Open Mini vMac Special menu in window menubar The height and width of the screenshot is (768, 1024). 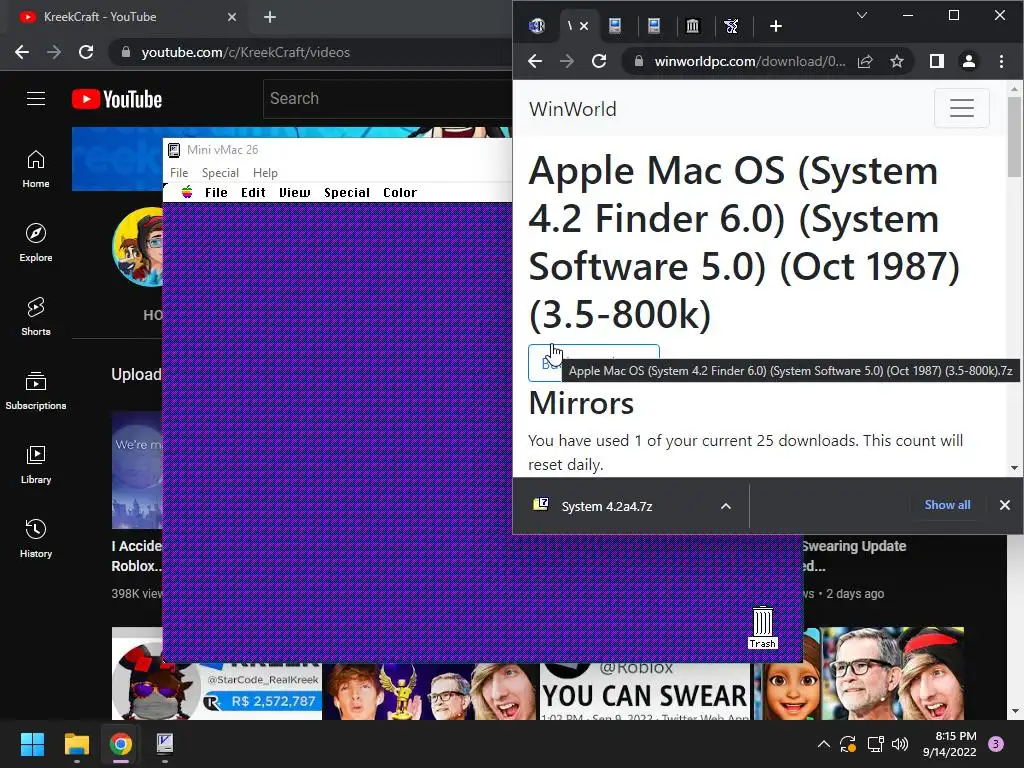[220, 172]
